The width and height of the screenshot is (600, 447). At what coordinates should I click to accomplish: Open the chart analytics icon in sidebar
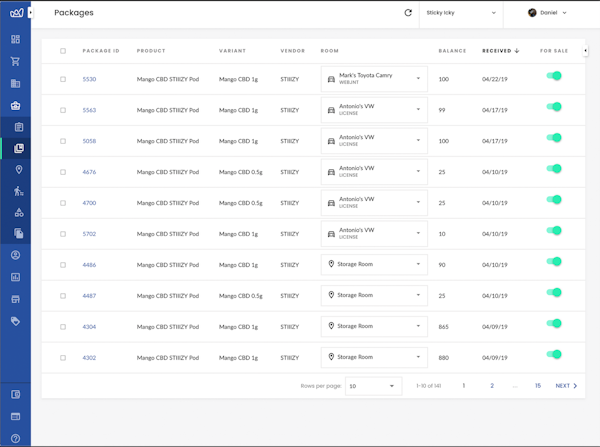(x=15, y=277)
